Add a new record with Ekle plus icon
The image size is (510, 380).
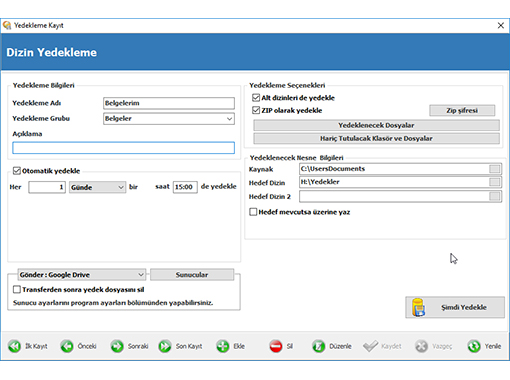pyautogui.click(x=223, y=346)
